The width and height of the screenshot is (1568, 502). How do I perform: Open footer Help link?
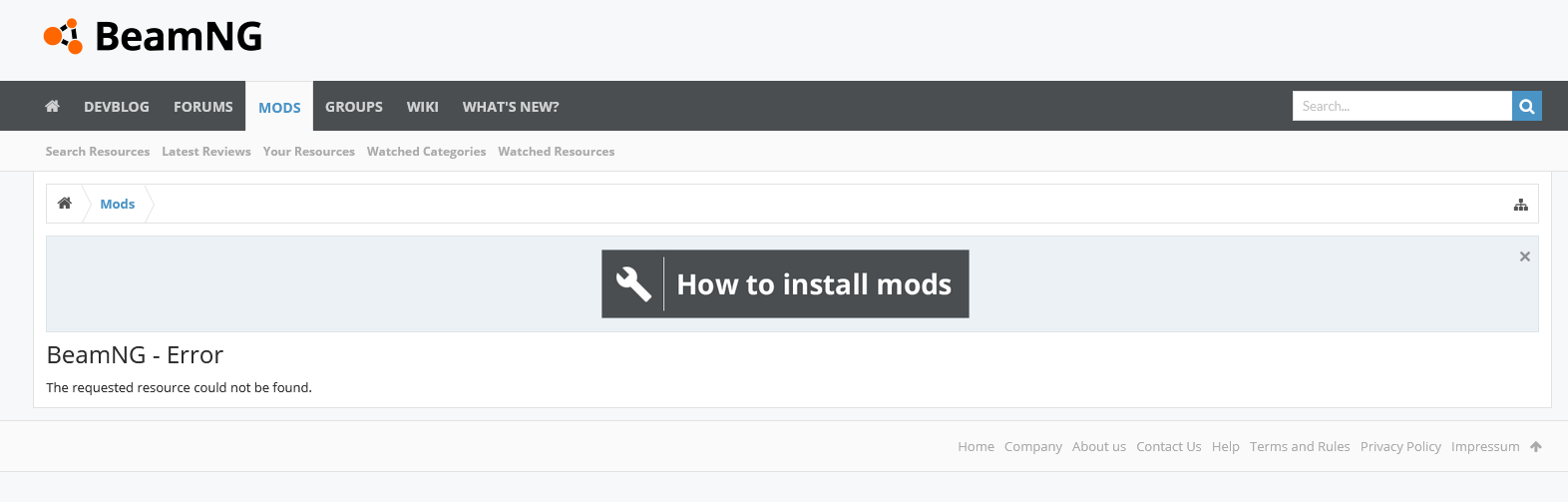coord(1226,447)
